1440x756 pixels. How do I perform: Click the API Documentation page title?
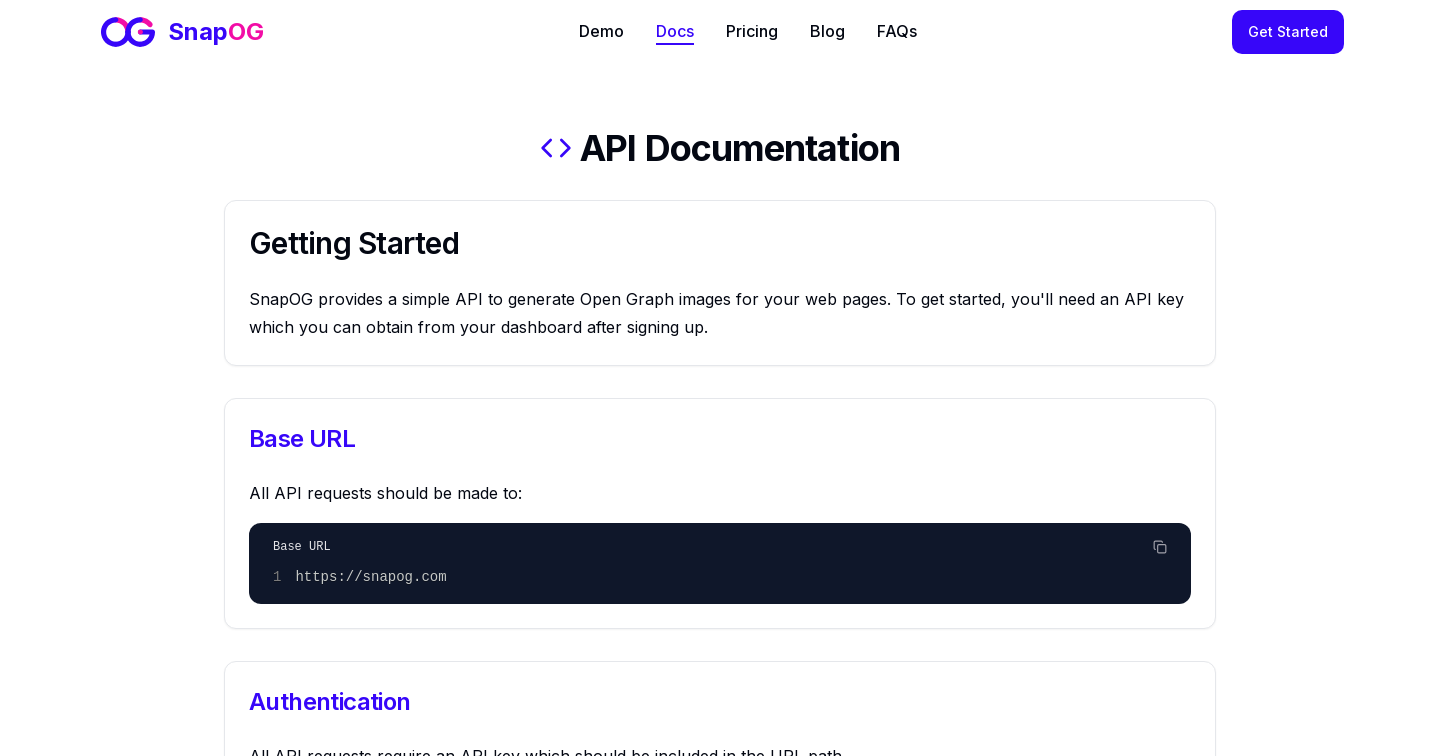(740, 148)
